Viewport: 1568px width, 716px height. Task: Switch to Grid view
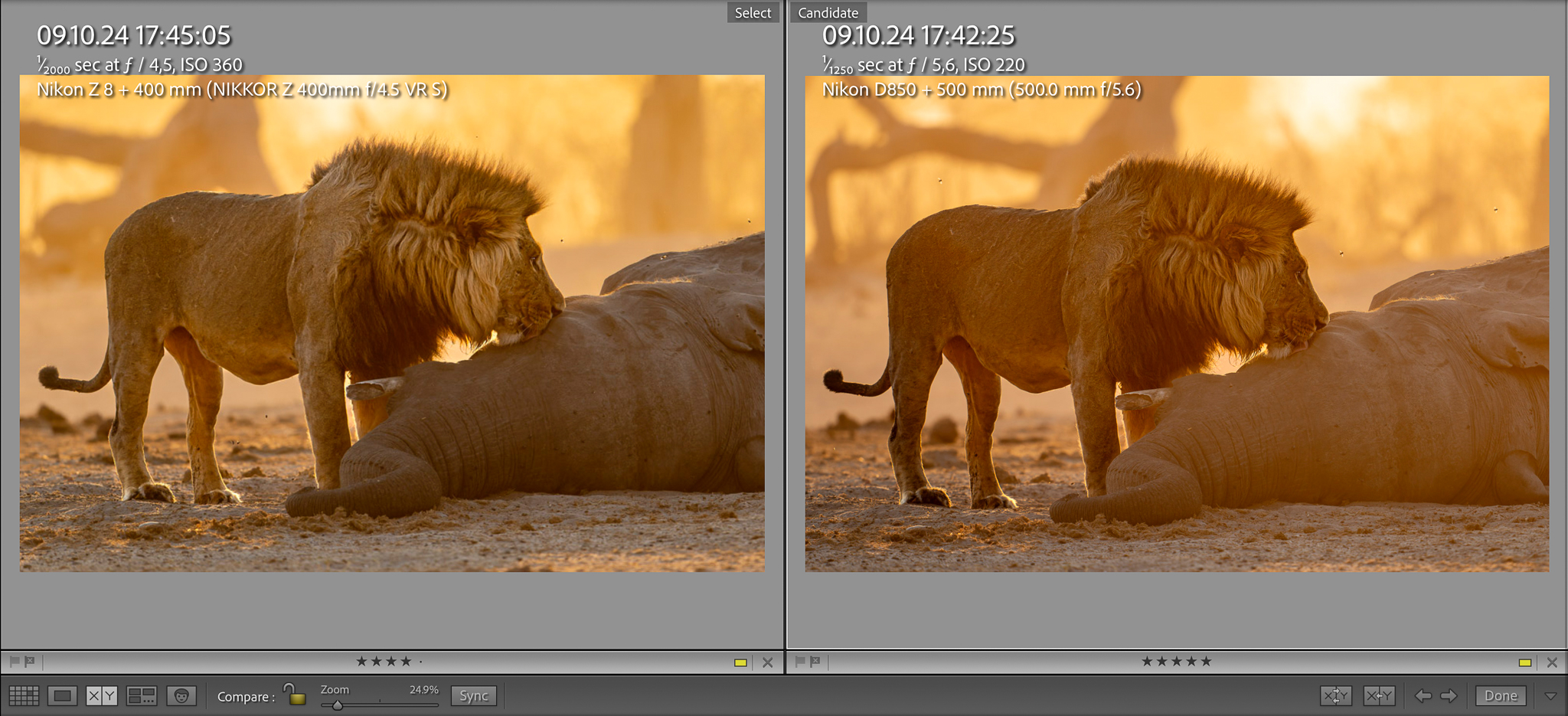coord(24,696)
